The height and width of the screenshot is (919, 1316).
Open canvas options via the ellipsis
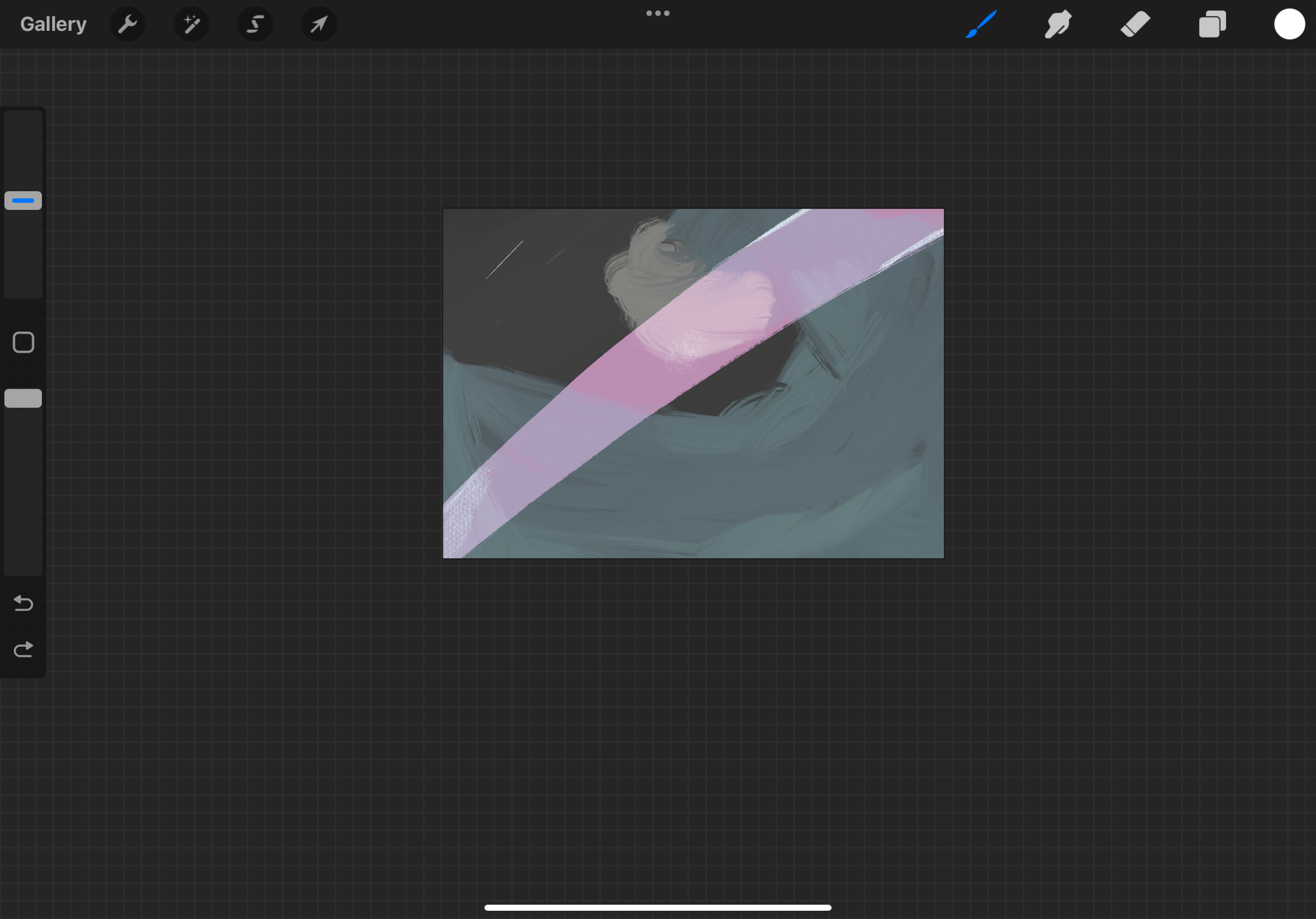pos(657,13)
